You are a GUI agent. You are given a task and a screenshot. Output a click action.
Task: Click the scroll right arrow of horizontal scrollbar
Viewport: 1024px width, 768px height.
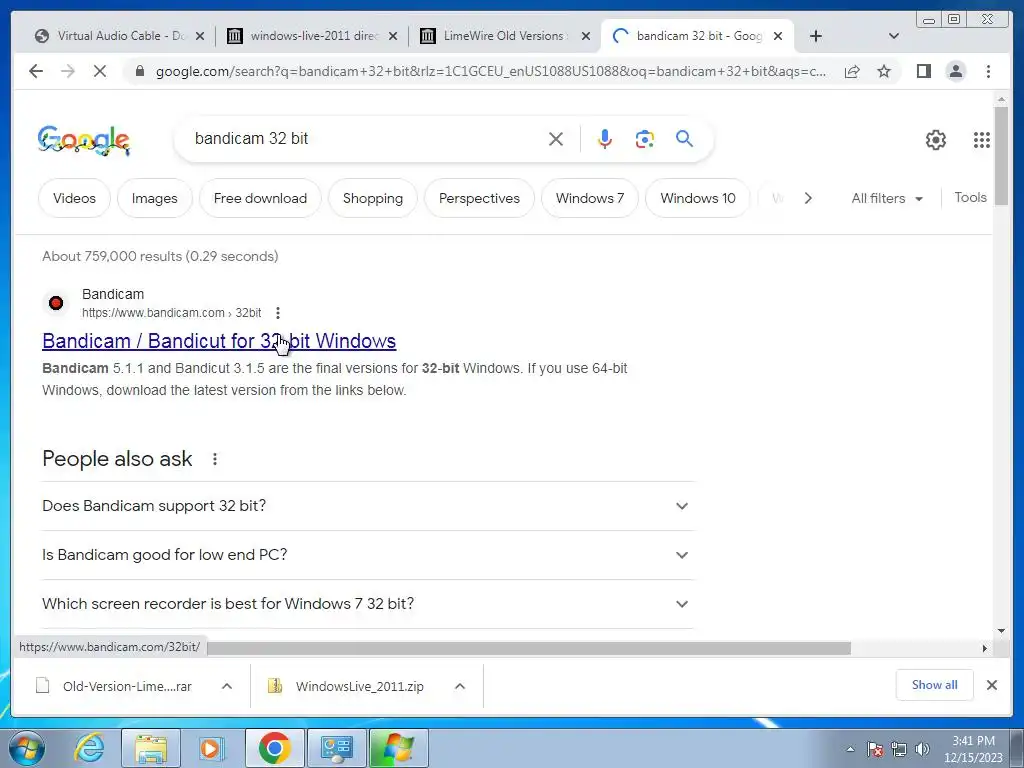(x=985, y=648)
